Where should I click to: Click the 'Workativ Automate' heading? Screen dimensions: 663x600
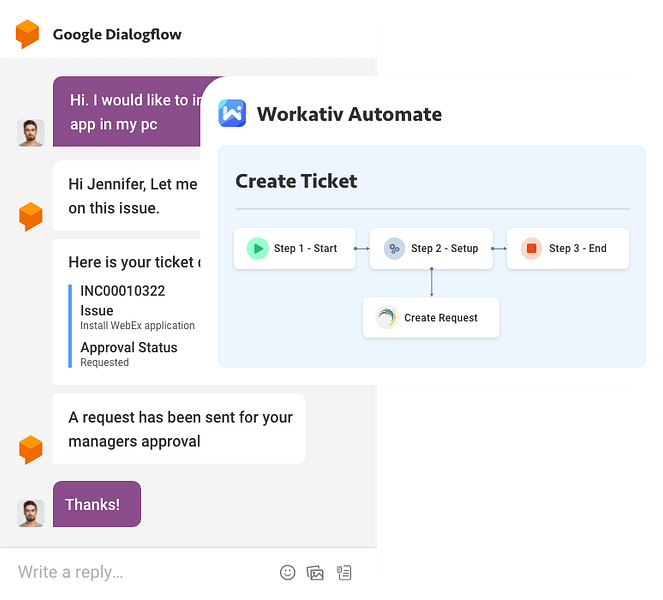(x=349, y=114)
